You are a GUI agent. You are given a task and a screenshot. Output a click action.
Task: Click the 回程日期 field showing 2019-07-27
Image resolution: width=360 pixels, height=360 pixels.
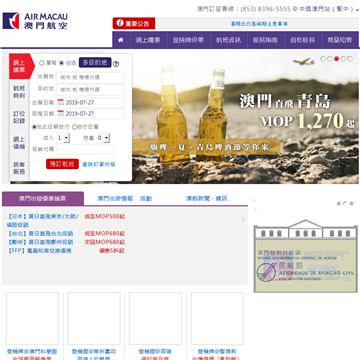[90, 114]
